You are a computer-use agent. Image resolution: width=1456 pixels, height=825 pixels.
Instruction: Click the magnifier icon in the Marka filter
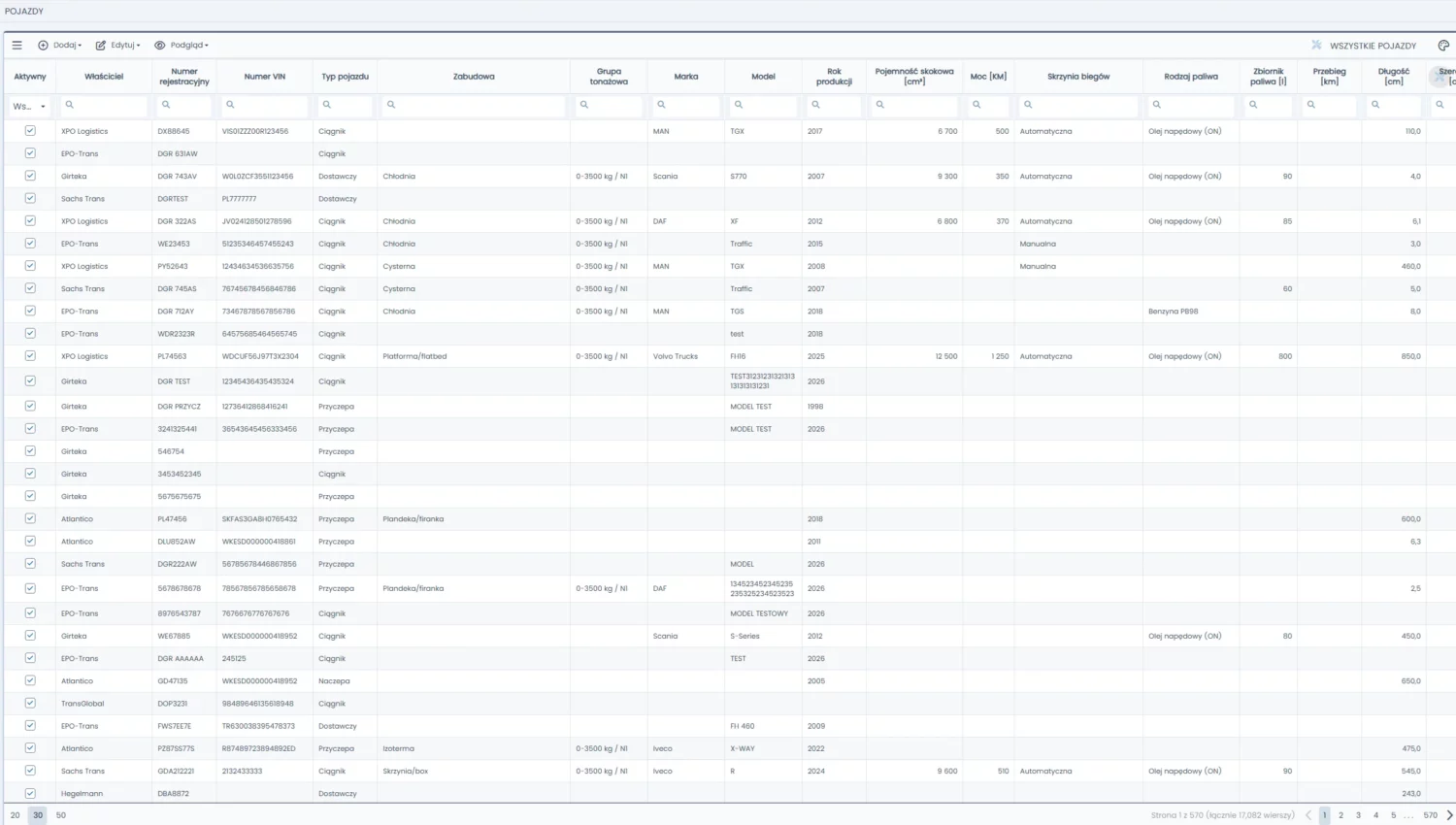point(661,105)
